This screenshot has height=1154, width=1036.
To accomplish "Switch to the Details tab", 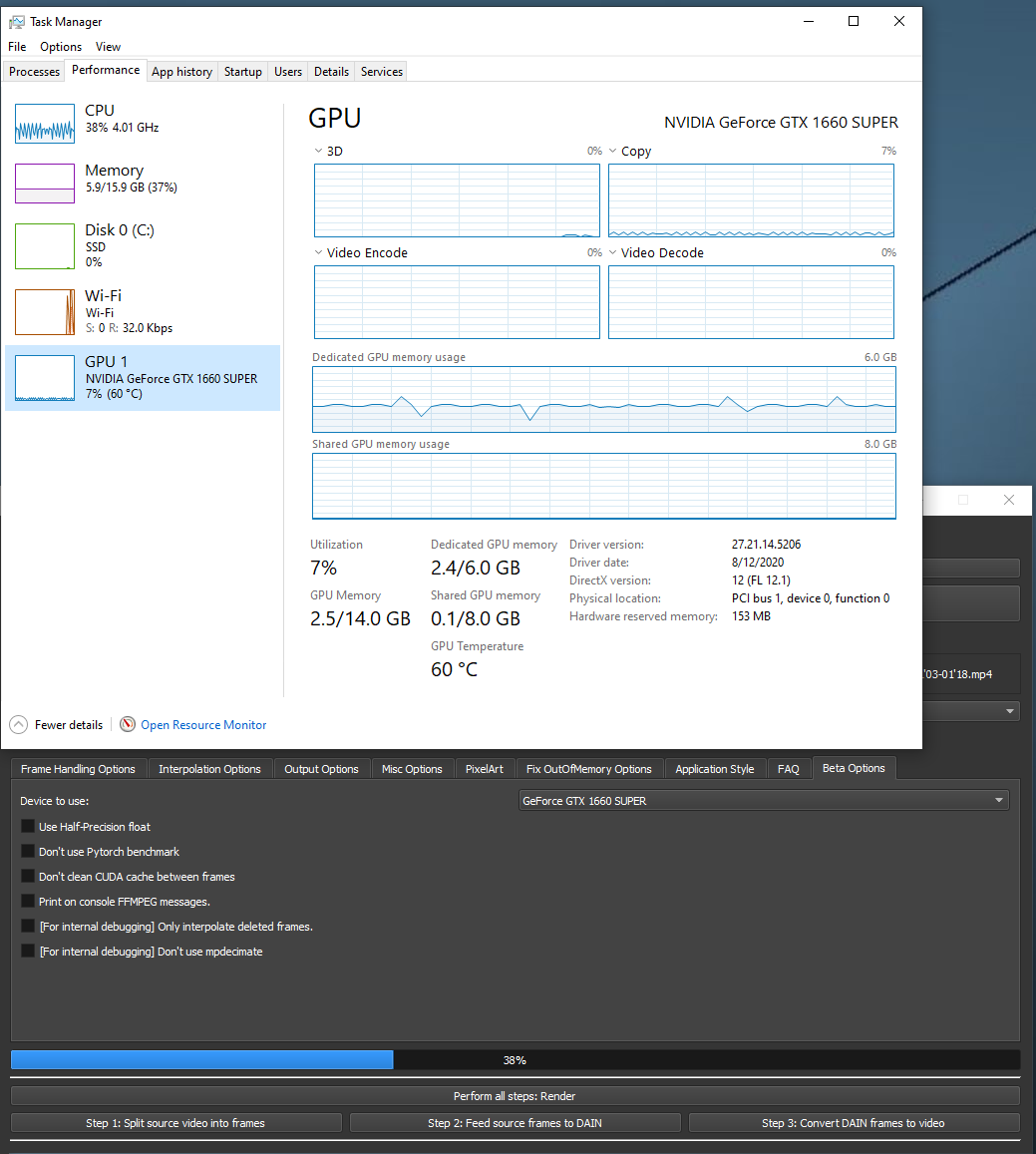I will tap(331, 72).
